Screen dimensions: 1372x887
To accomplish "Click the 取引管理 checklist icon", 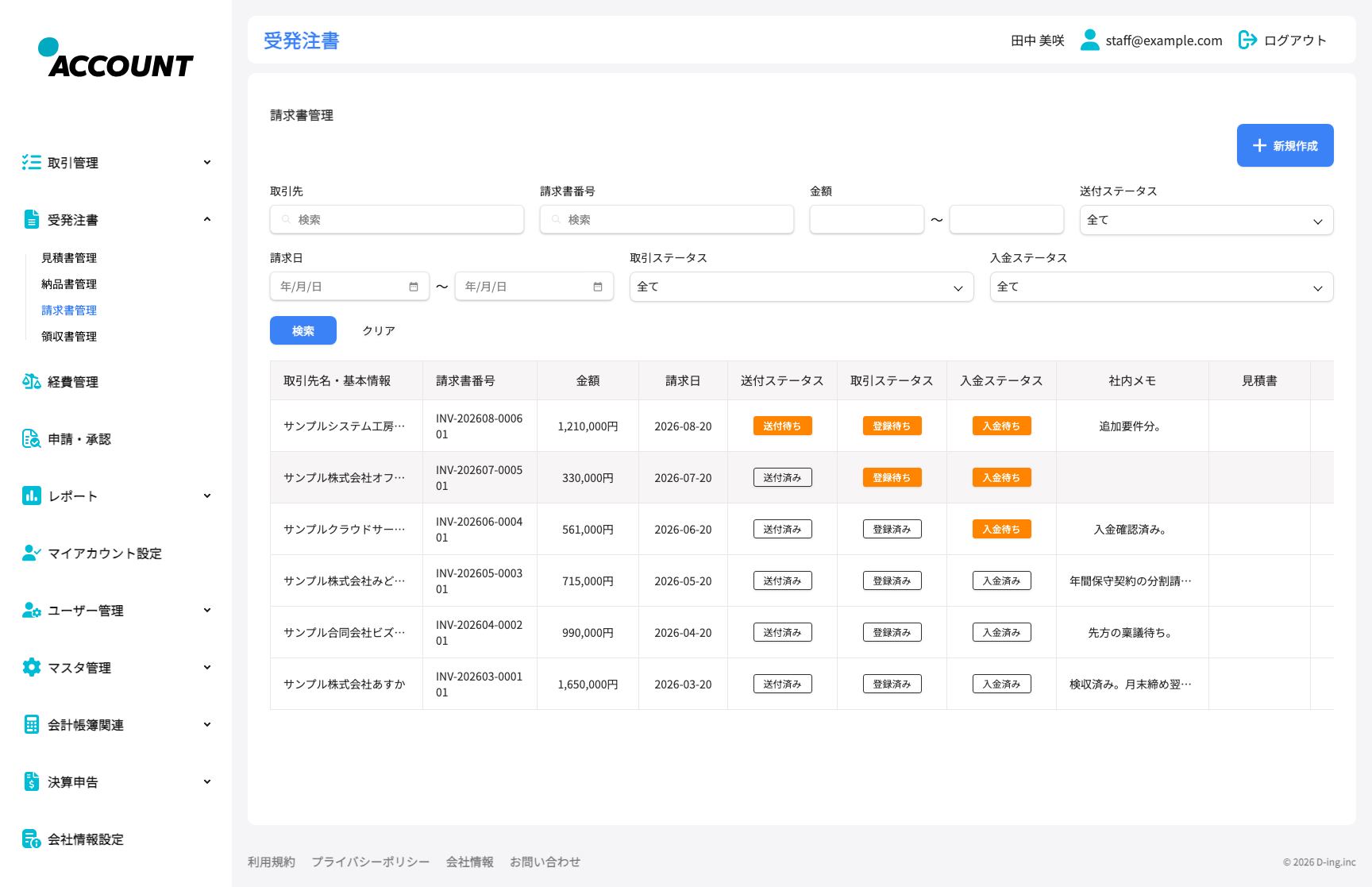I will (x=32, y=163).
